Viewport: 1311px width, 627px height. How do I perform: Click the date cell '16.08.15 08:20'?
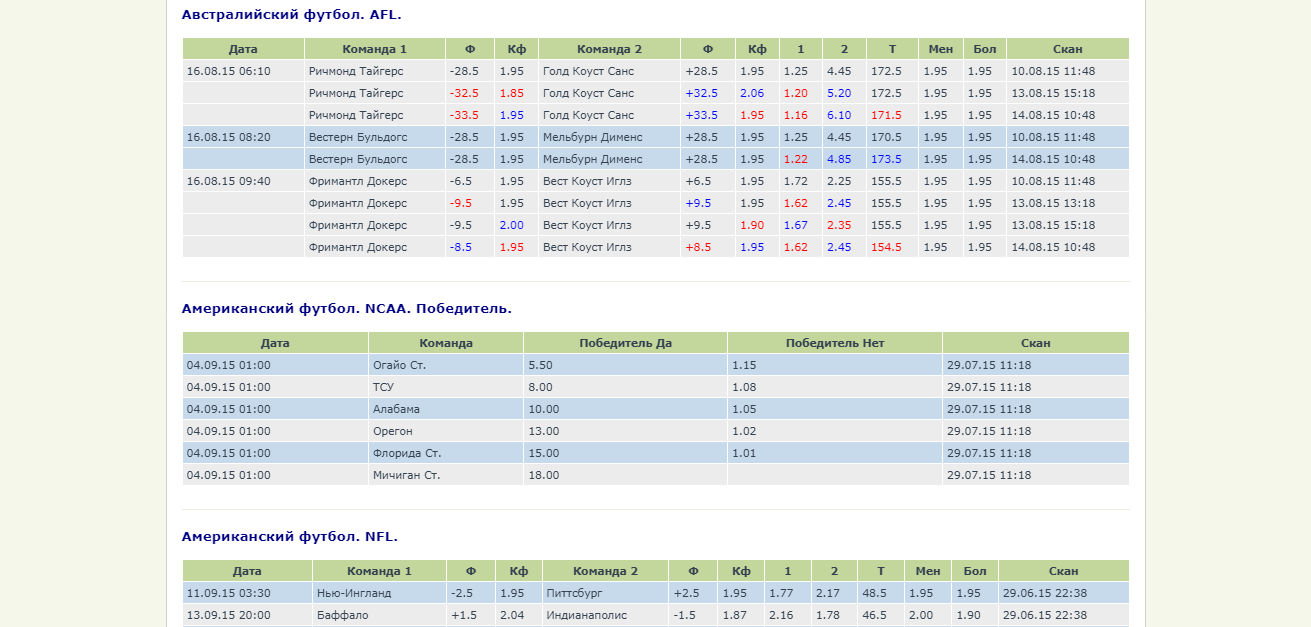click(x=228, y=137)
